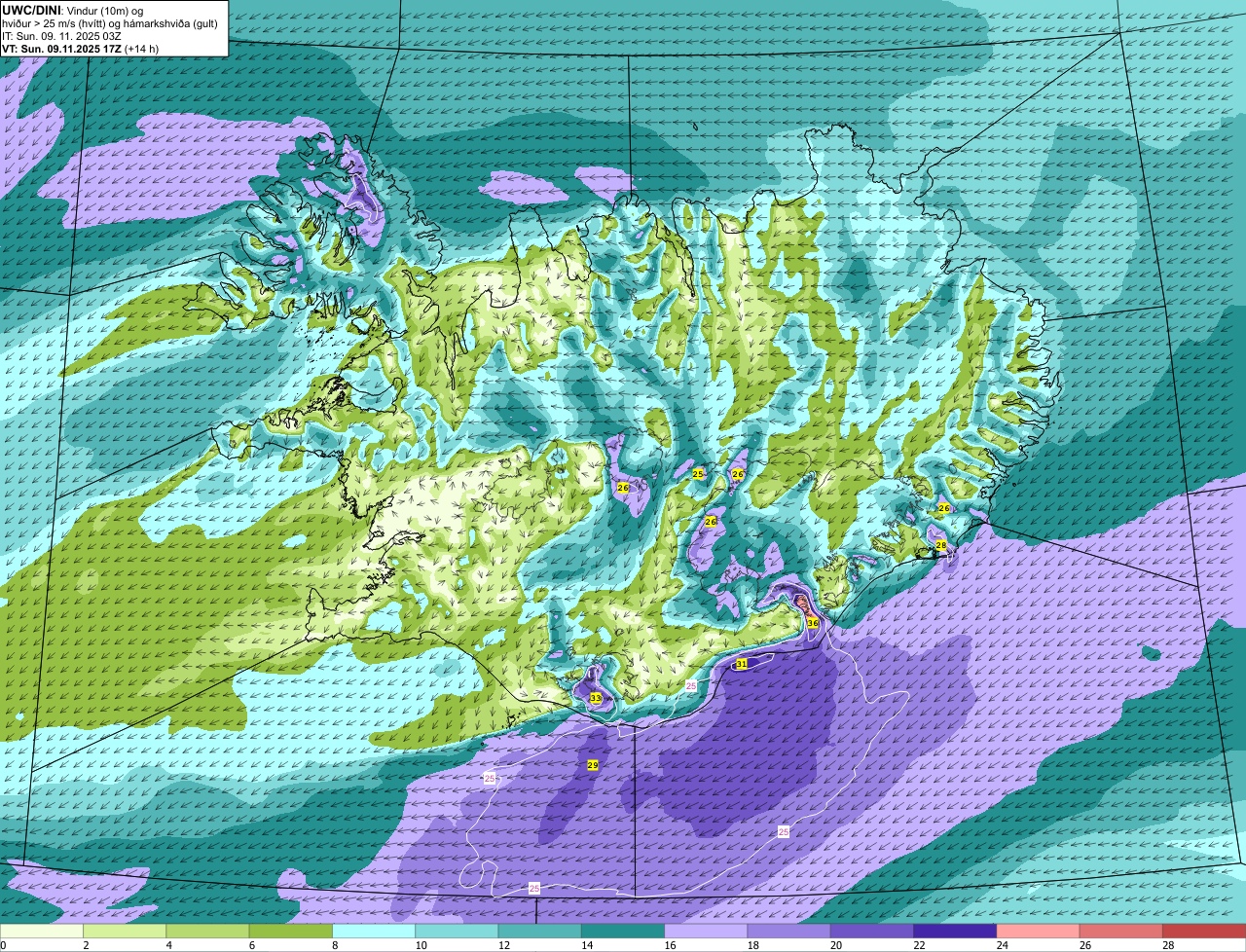Click the 18–20 m/s light purple legend swatch
This screenshot has width=1246, height=952.
pyautogui.click(x=789, y=932)
